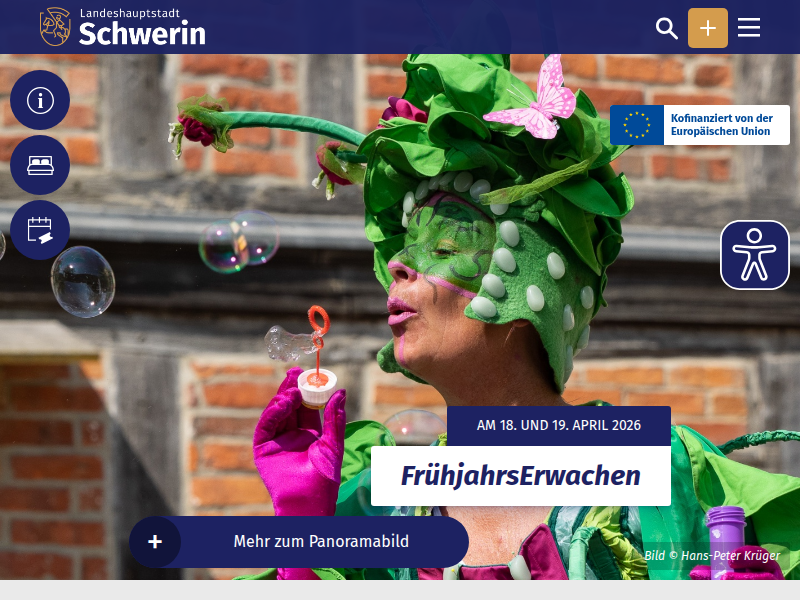Click the AM 18. UND 19. APRIL 2026 label

tap(559, 425)
